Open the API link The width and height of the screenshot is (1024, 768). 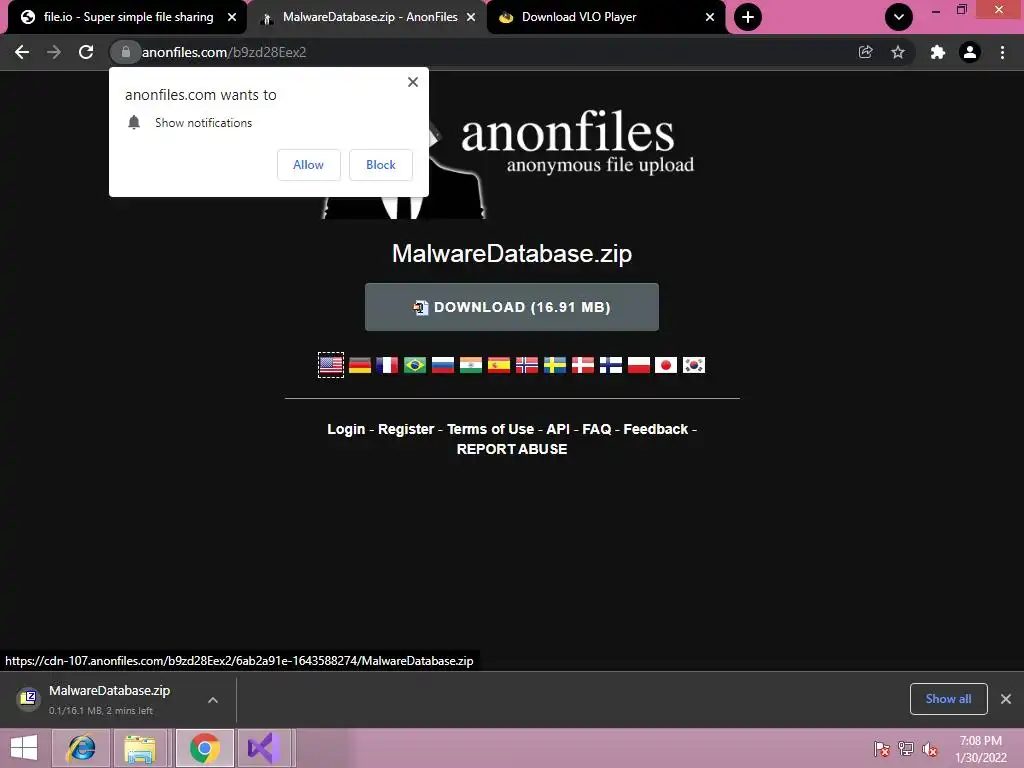click(558, 429)
